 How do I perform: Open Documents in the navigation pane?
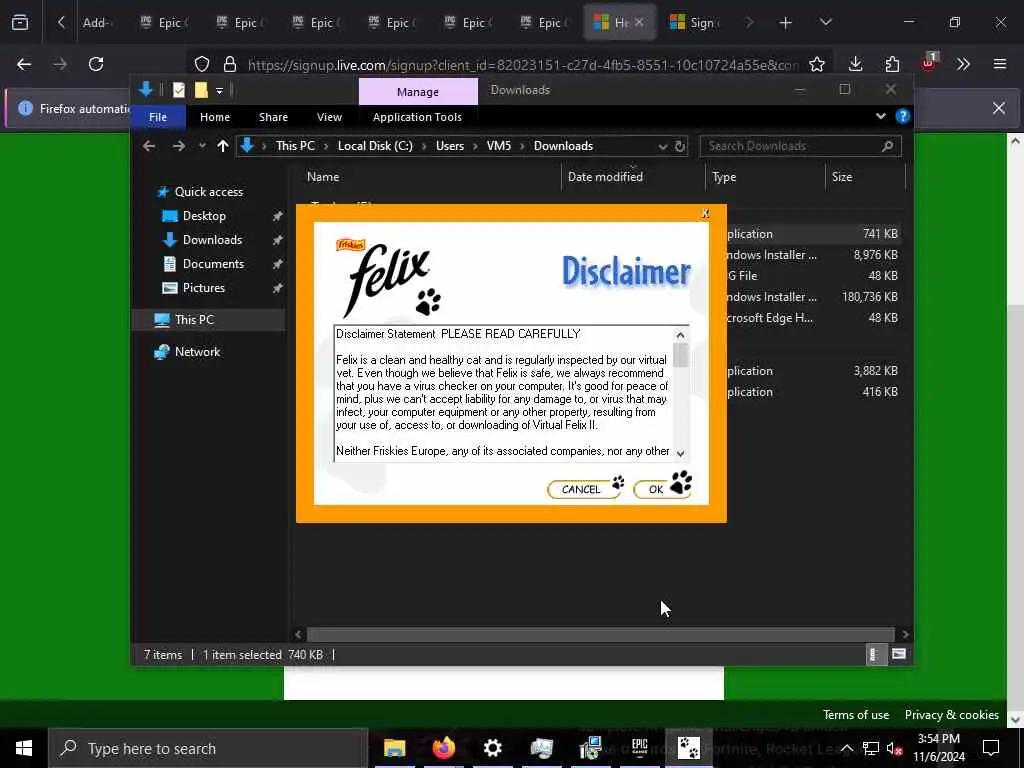coord(213,264)
